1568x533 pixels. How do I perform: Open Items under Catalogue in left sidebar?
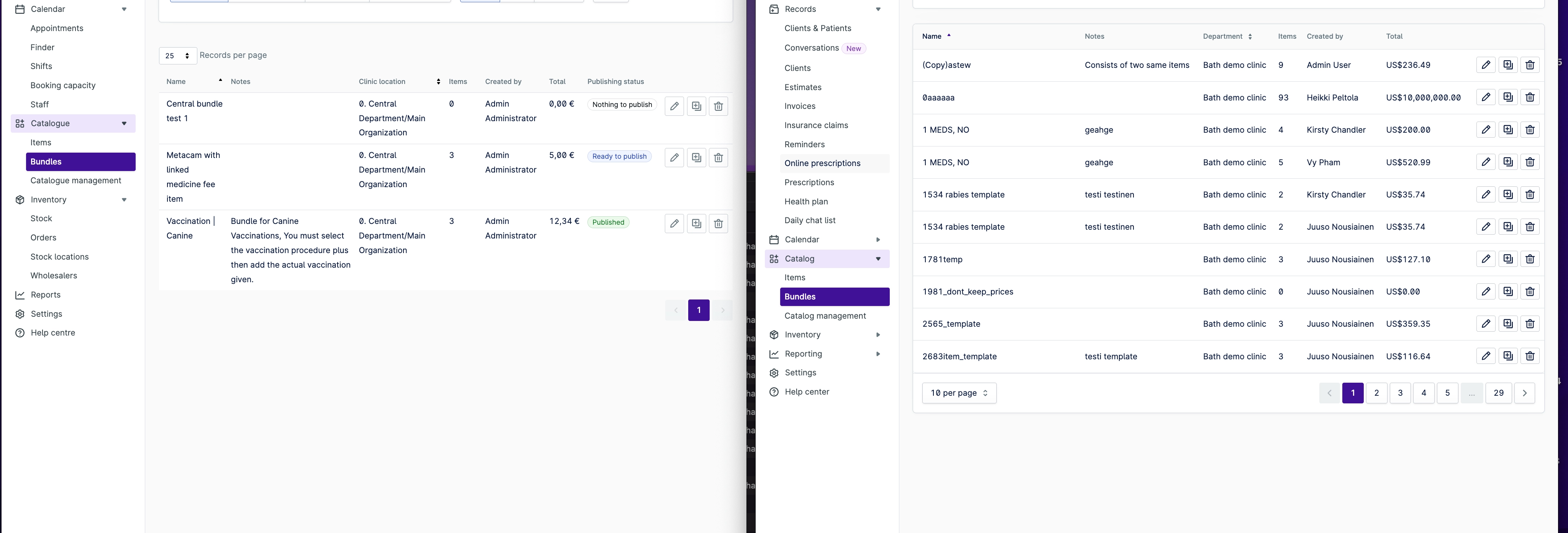point(41,143)
